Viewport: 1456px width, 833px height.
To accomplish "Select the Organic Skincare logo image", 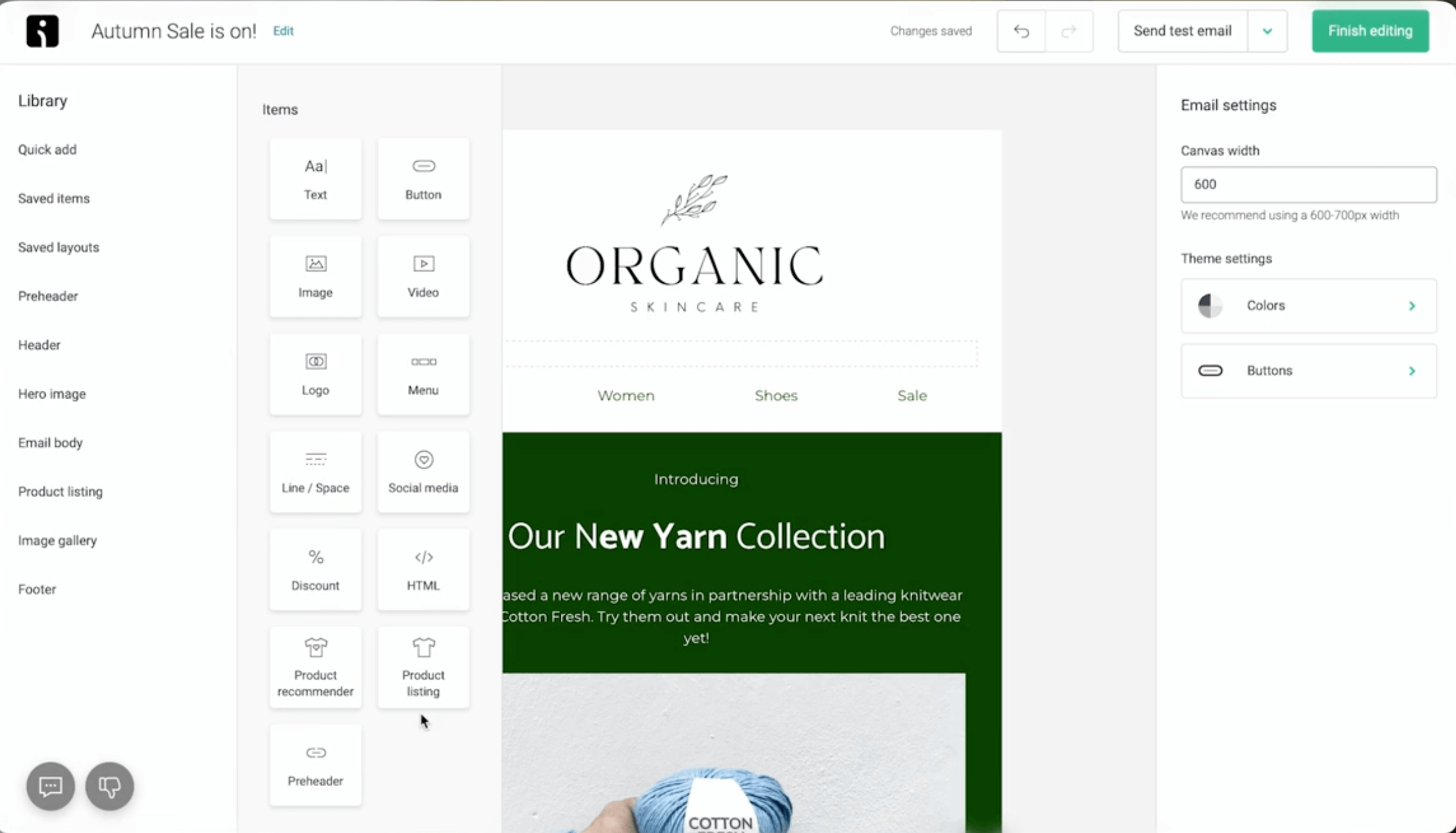I will click(x=695, y=243).
